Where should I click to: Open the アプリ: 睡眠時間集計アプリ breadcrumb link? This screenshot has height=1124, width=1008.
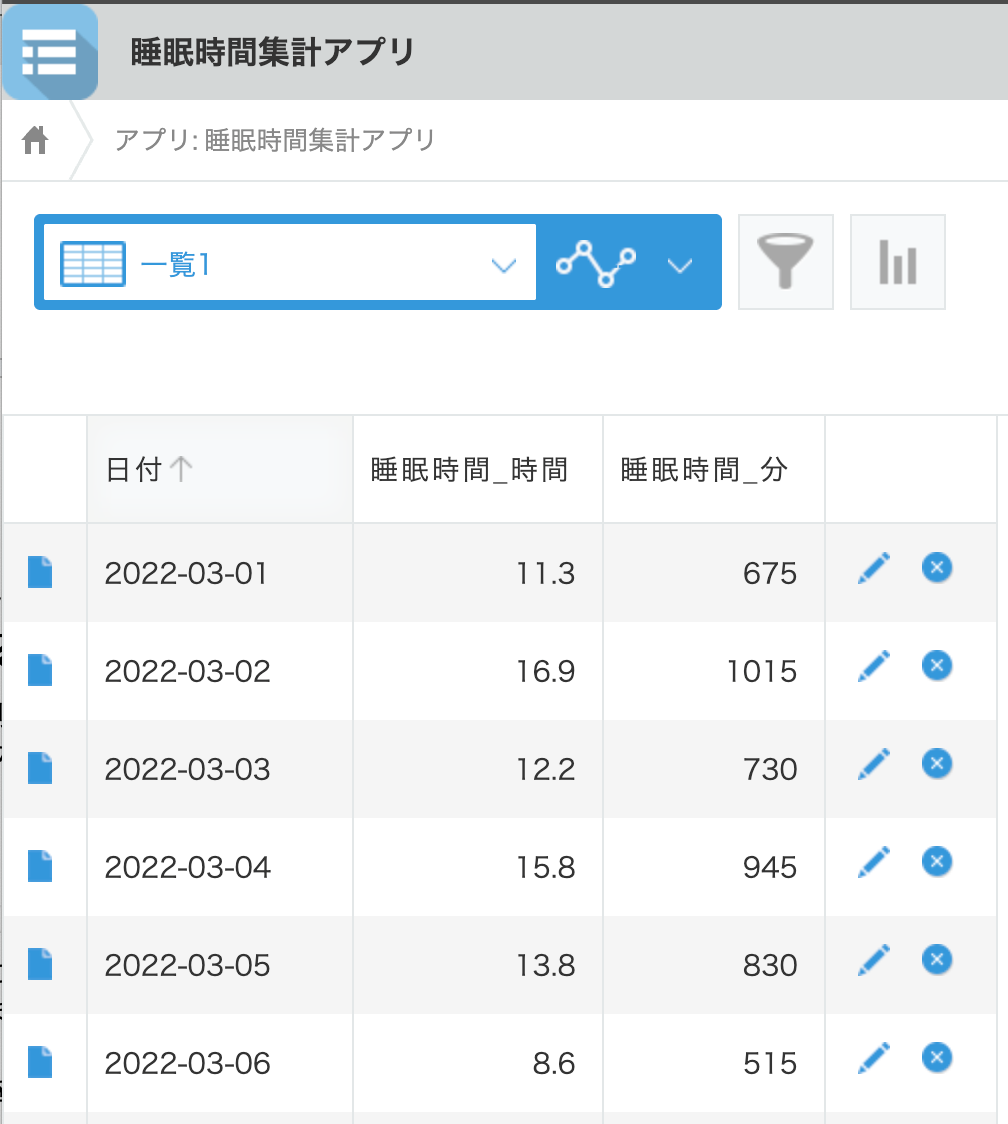(275, 140)
